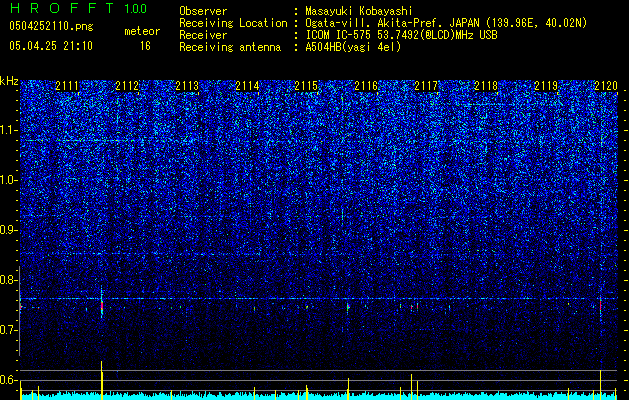Click the 2118 time marker
Image resolution: width=629 pixels, height=400 pixels.
pos(486,86)
